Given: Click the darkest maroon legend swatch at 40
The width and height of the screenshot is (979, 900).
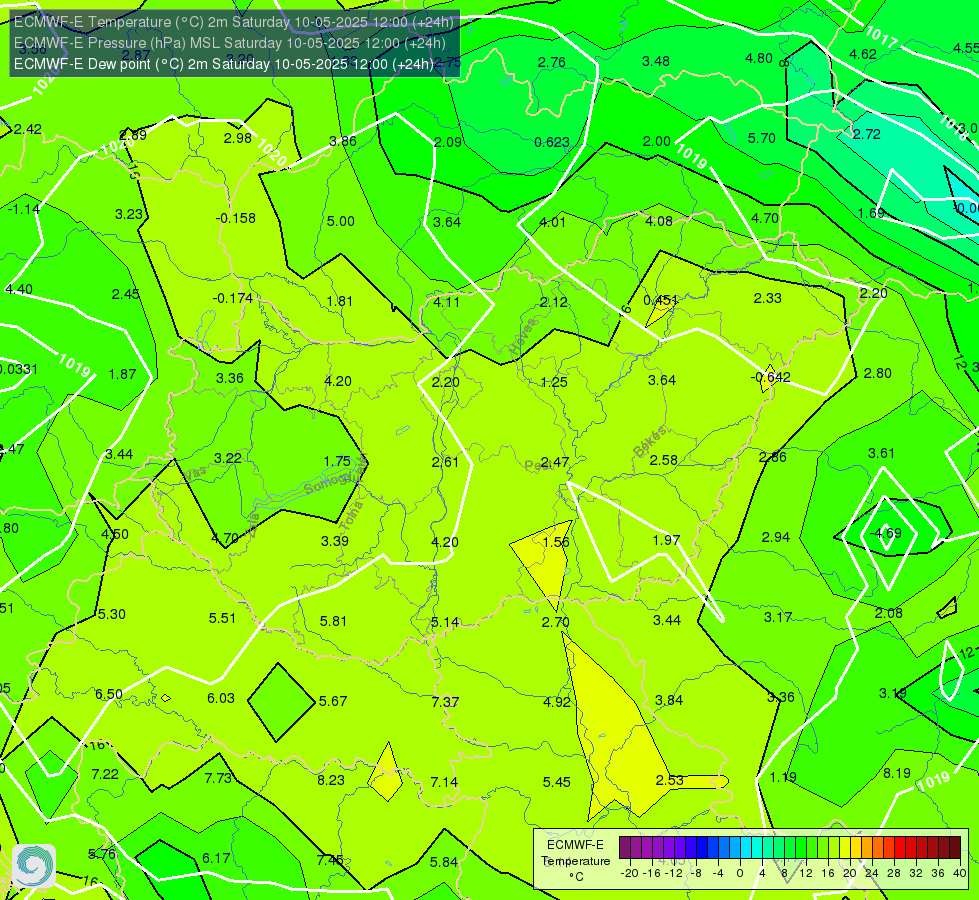Looking at the screenshot, I should tap(955, 848).
